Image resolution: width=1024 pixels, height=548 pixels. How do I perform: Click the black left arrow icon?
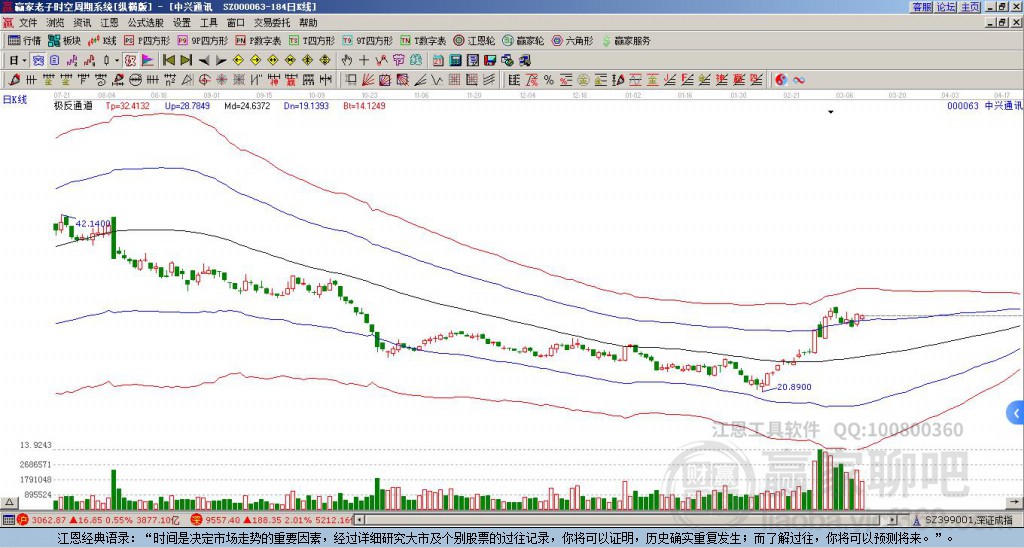coord(204,61)
